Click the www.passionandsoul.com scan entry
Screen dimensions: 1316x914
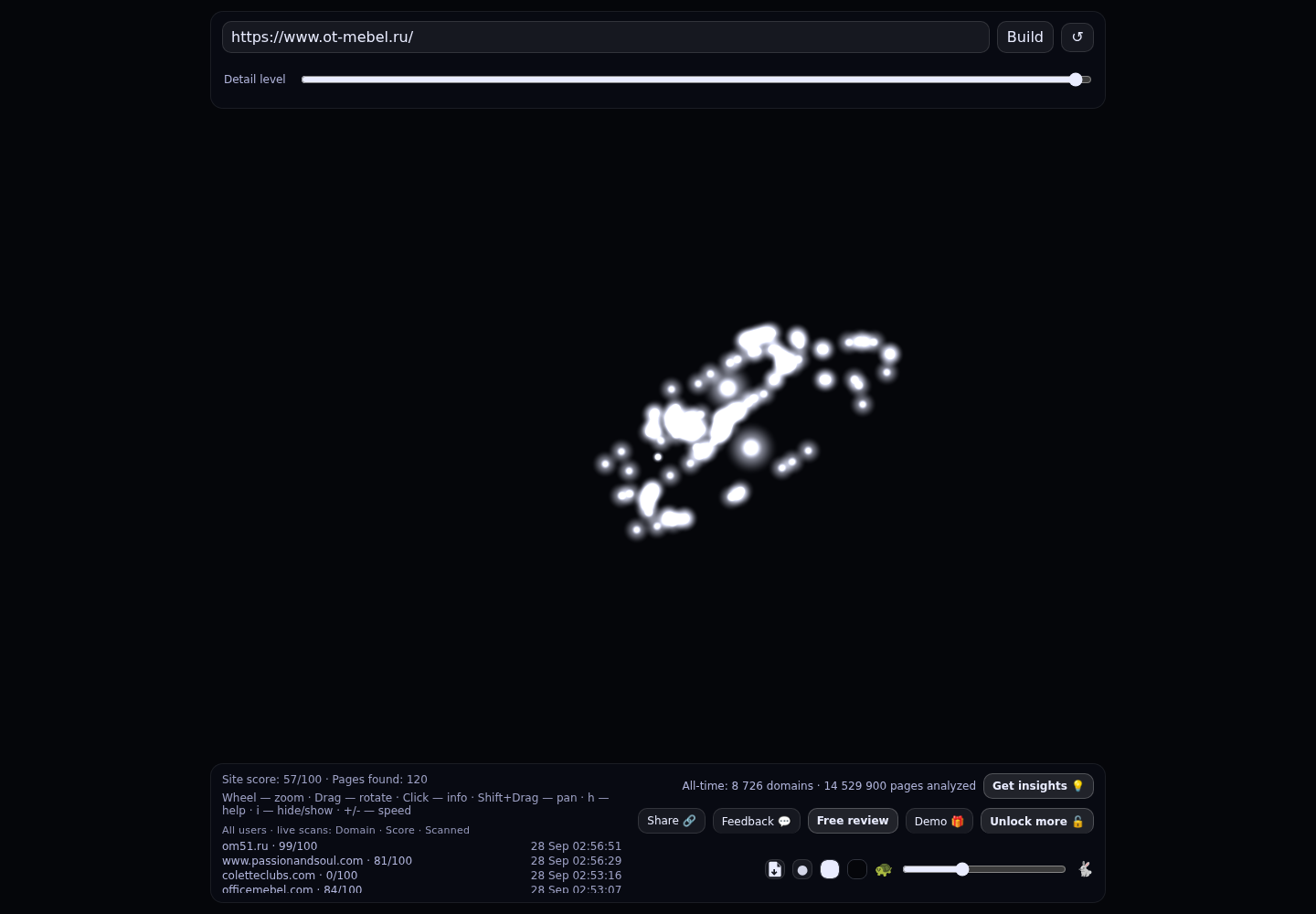[421, 861]
